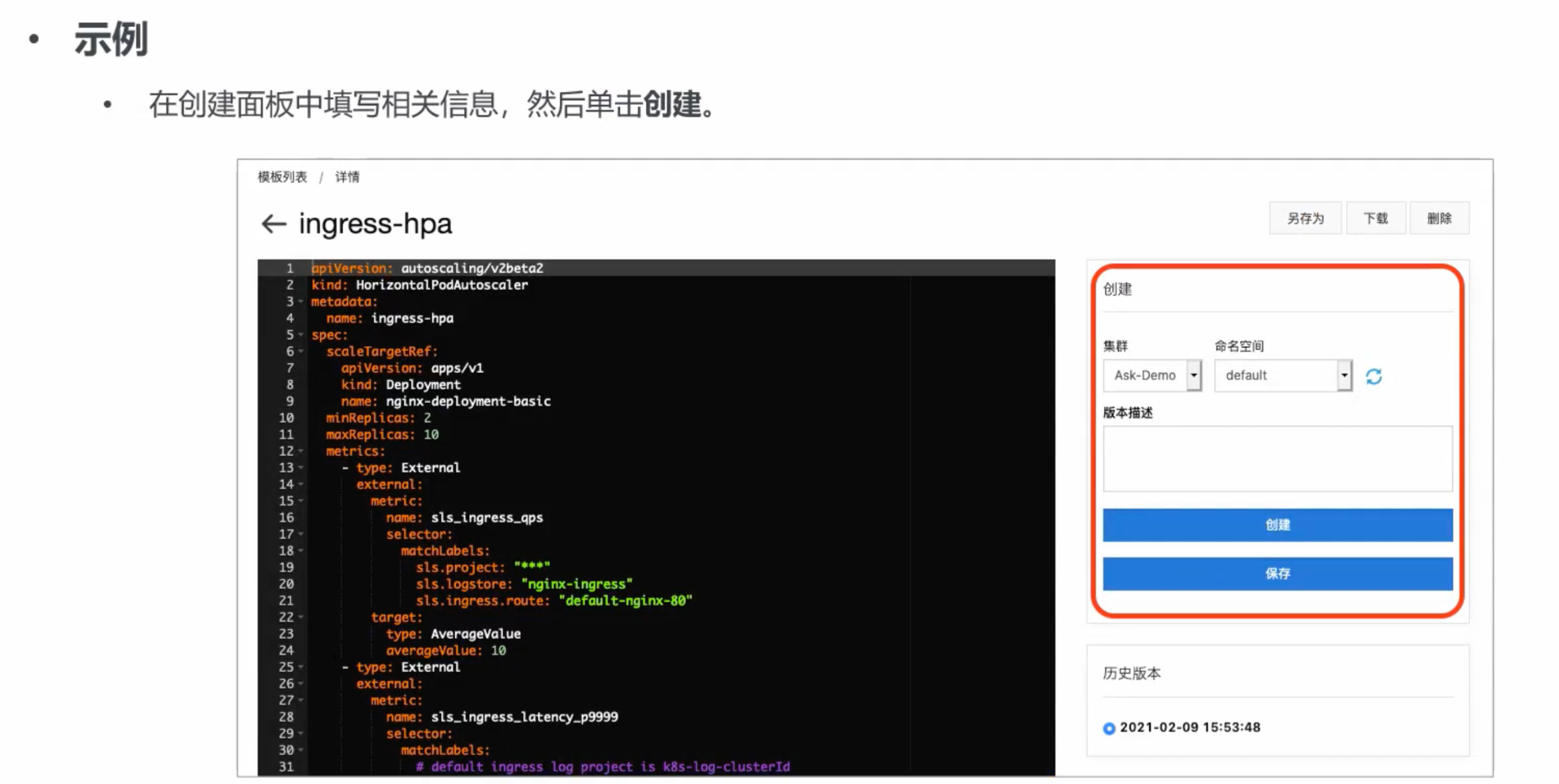Click the 另存为 button
The height and width of the screenshot is (784, 1559).
coord(1305,218)
